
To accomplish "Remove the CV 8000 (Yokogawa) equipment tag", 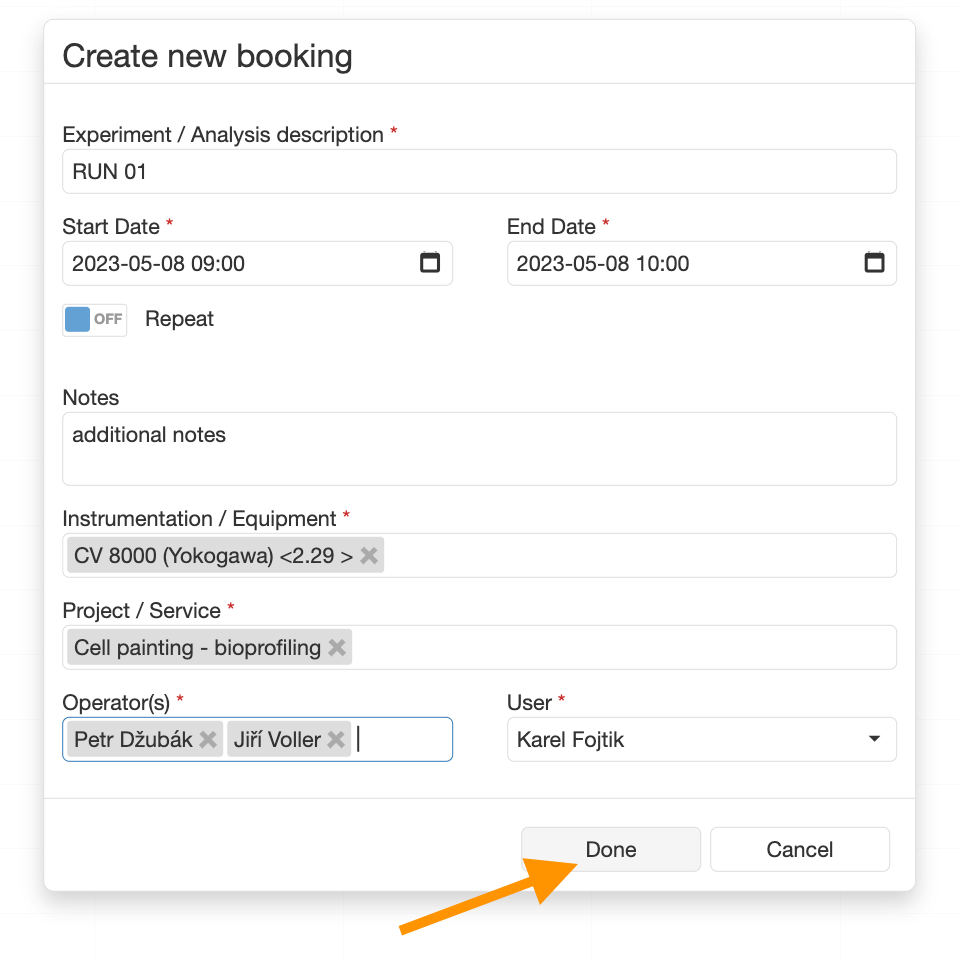I will (x=369, y=555).
